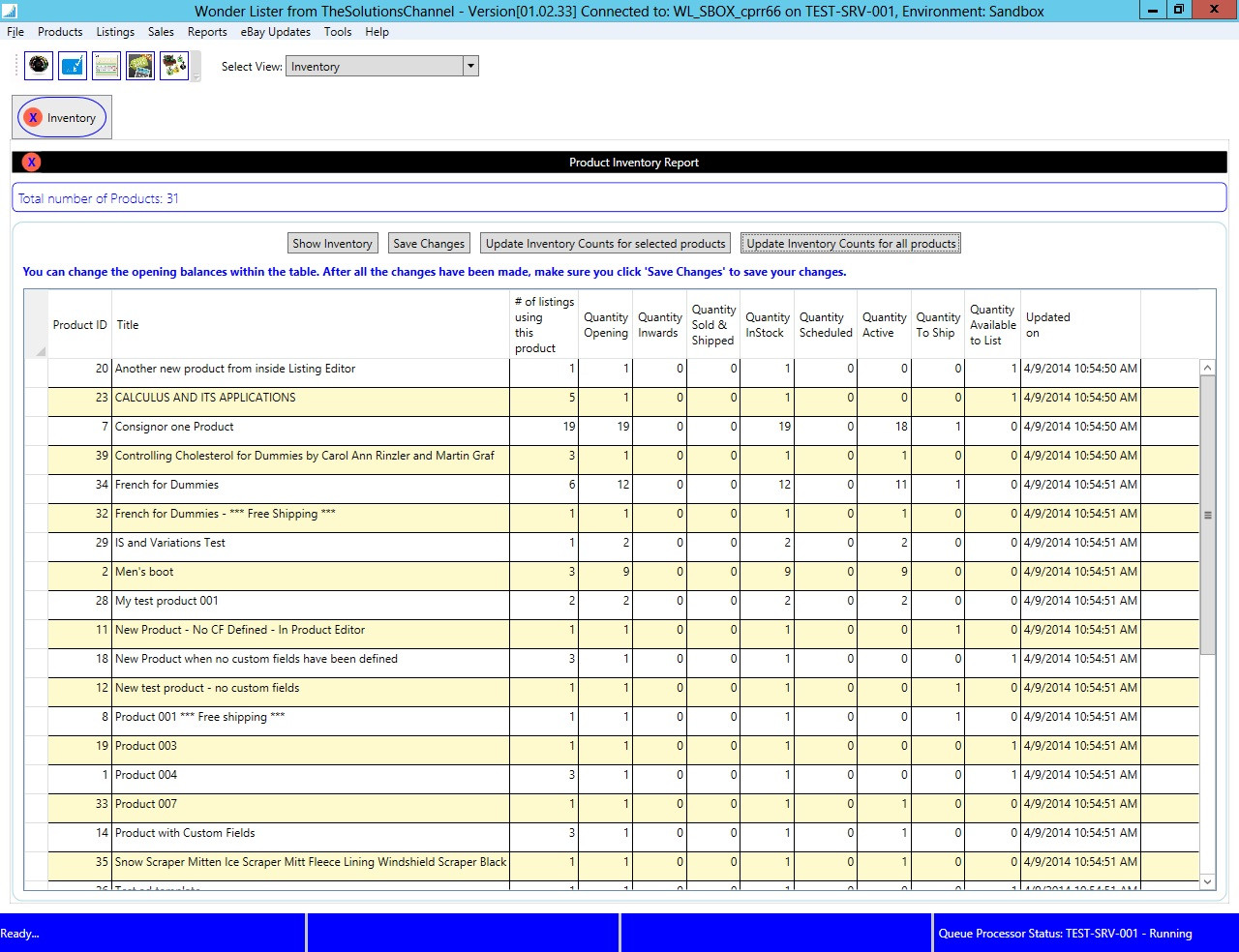Click the sale price-tags toolbar icon
This screenshot has height=952, width=1239.
click(140, 66)
